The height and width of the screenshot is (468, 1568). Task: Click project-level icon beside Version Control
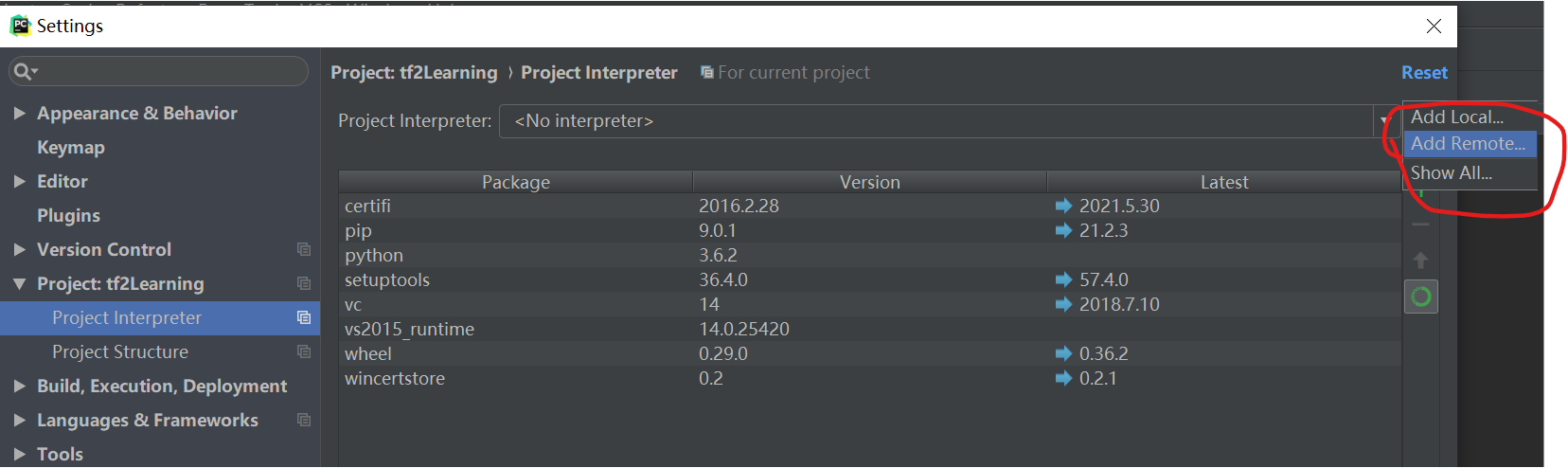304,249
